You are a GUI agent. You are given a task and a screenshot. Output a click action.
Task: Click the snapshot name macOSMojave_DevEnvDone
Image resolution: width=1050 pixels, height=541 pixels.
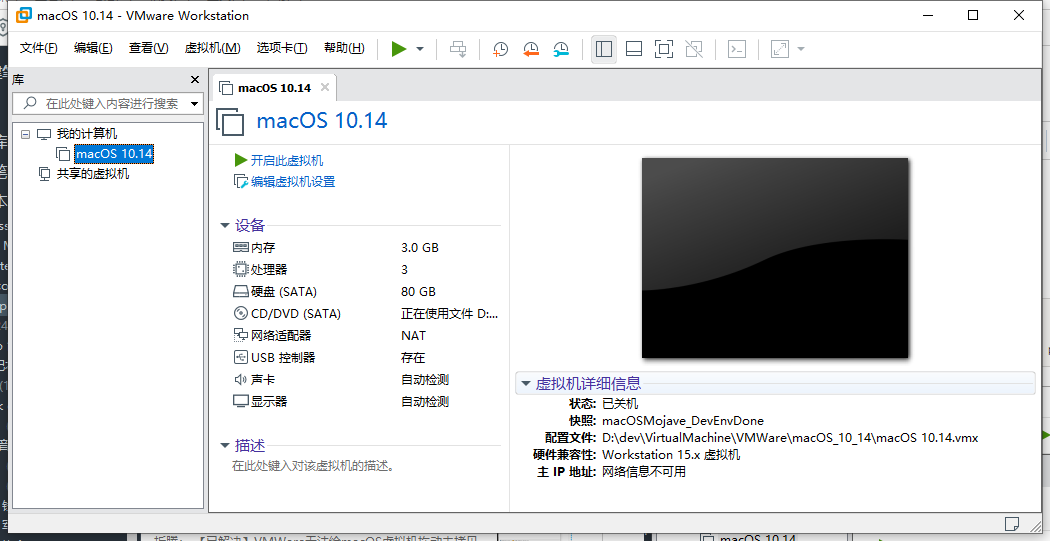[x=682, y=421]
